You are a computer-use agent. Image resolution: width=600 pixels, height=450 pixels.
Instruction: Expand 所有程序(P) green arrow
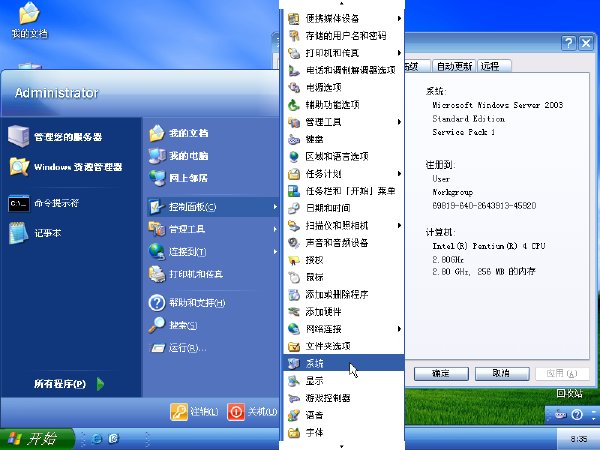[x=100, y=384]
